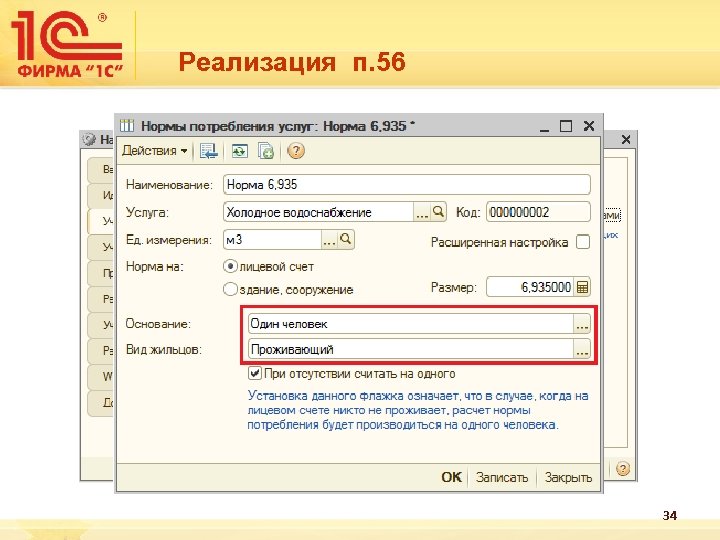Screen dimensions: 720x540
Task: Click the magnifier icon beside Услуга field
Action: [x=439, y=212]
